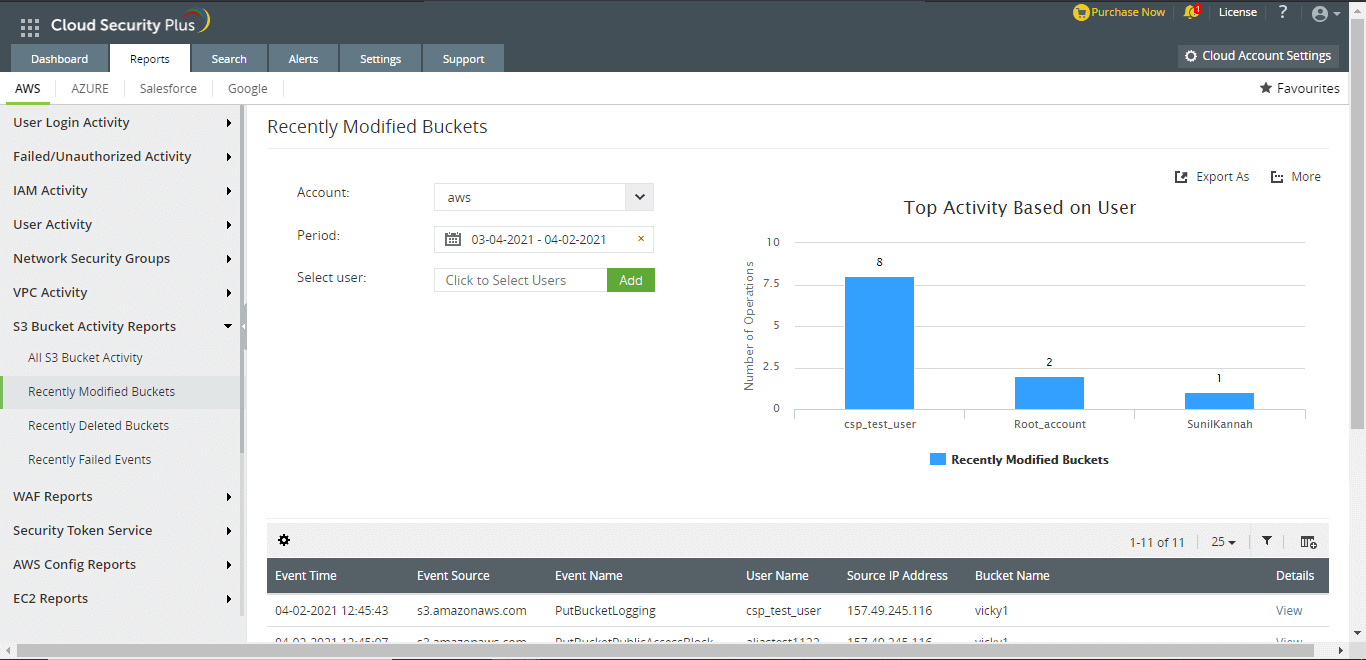Open the Search tab

pos(229,59)
